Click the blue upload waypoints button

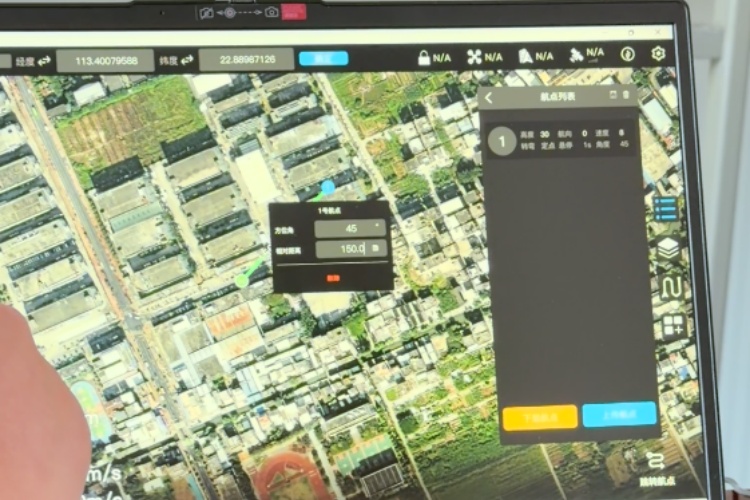619,415
